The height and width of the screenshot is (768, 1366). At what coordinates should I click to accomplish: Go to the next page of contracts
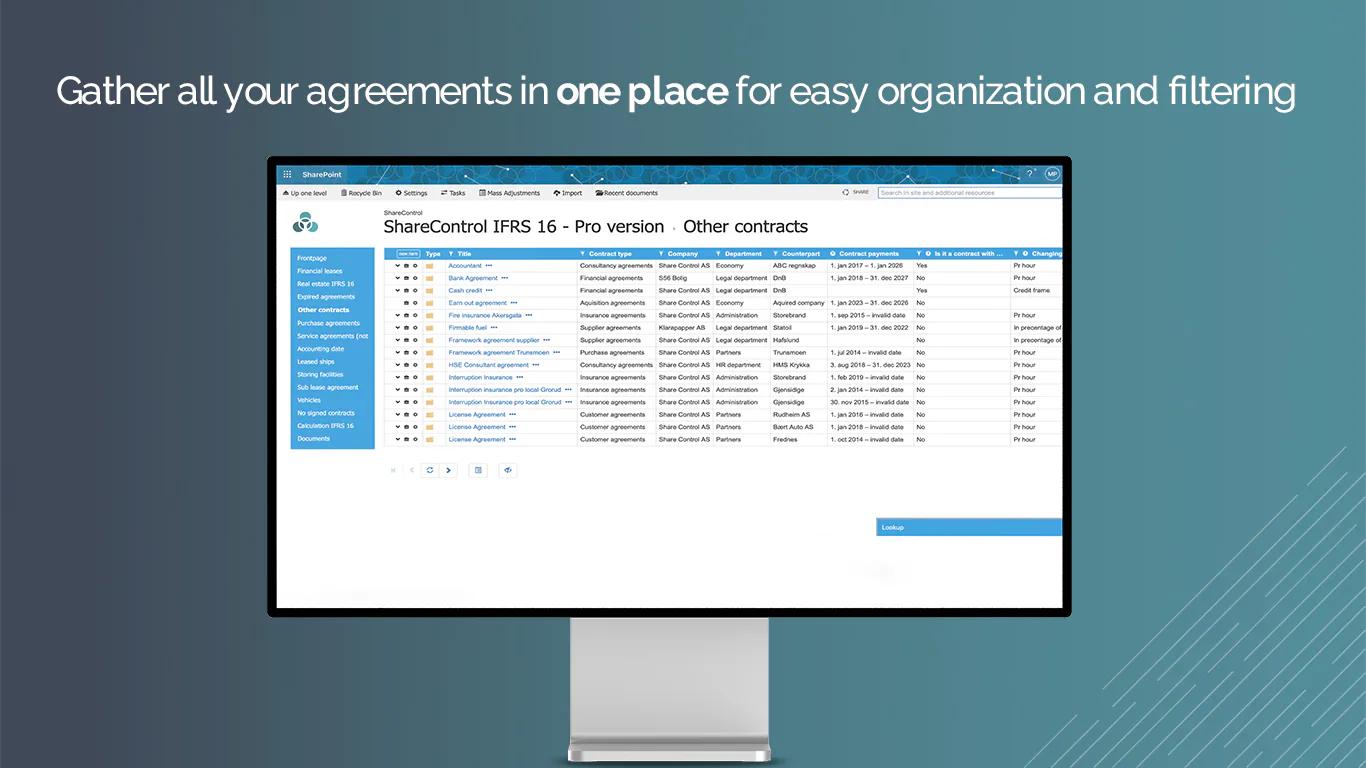click(x=448, y=470)
